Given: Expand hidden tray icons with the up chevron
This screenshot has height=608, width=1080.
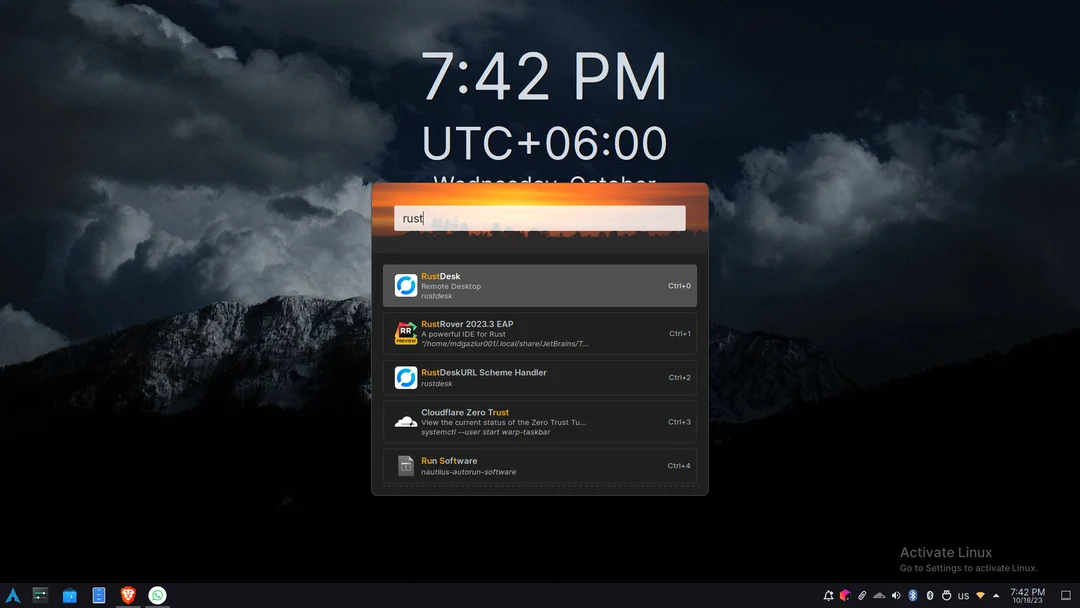Looking at the screenshot, I should point(996,595).
